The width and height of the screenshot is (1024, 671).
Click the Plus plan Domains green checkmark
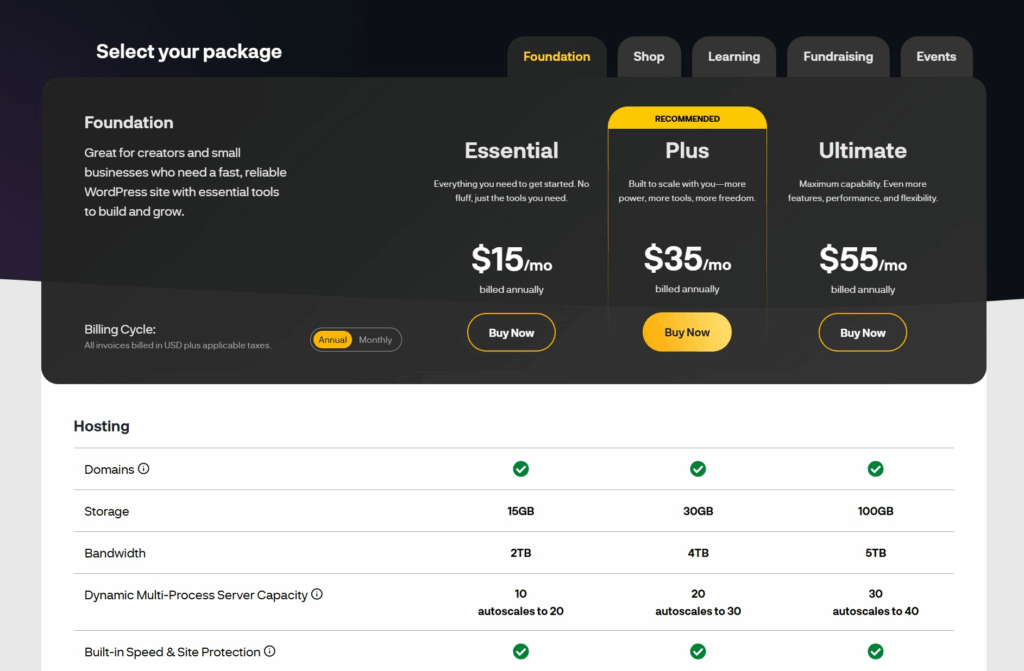coord(698,469)
